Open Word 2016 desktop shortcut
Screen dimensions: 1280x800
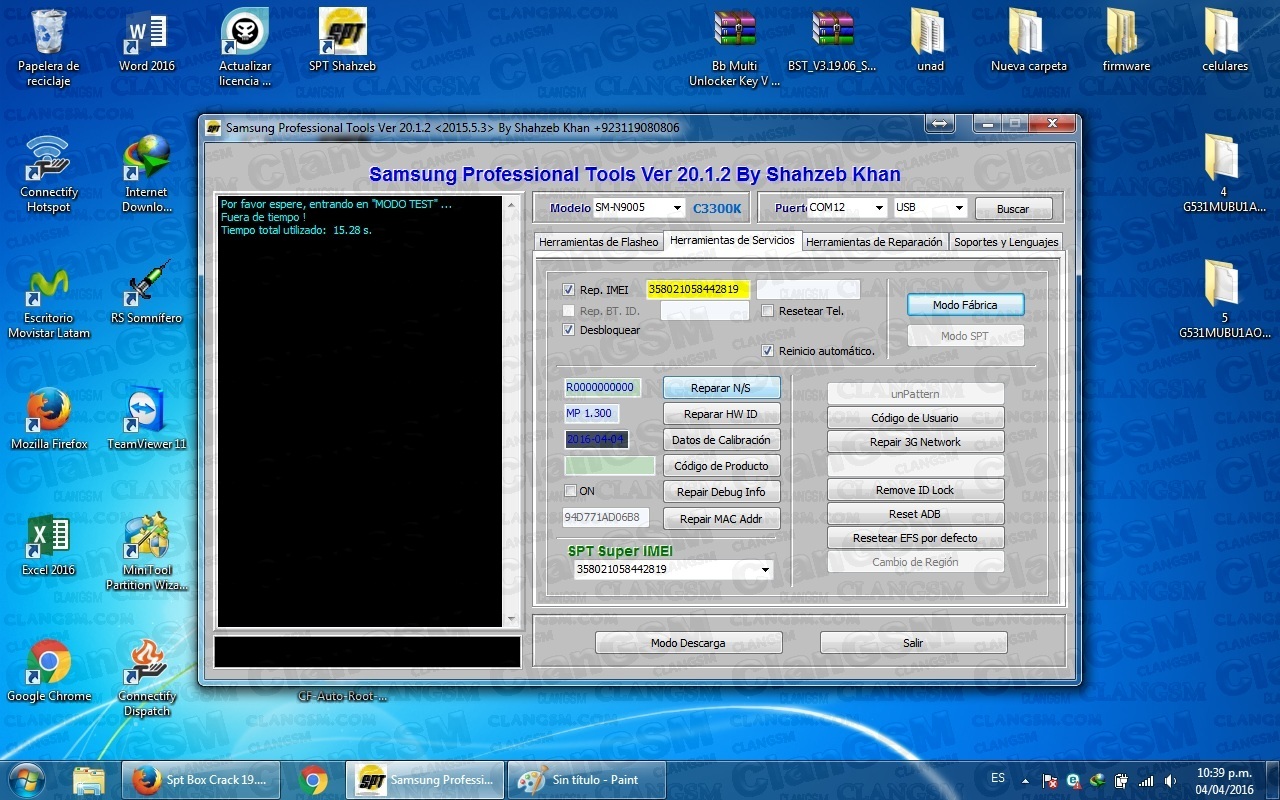[147, 41]
